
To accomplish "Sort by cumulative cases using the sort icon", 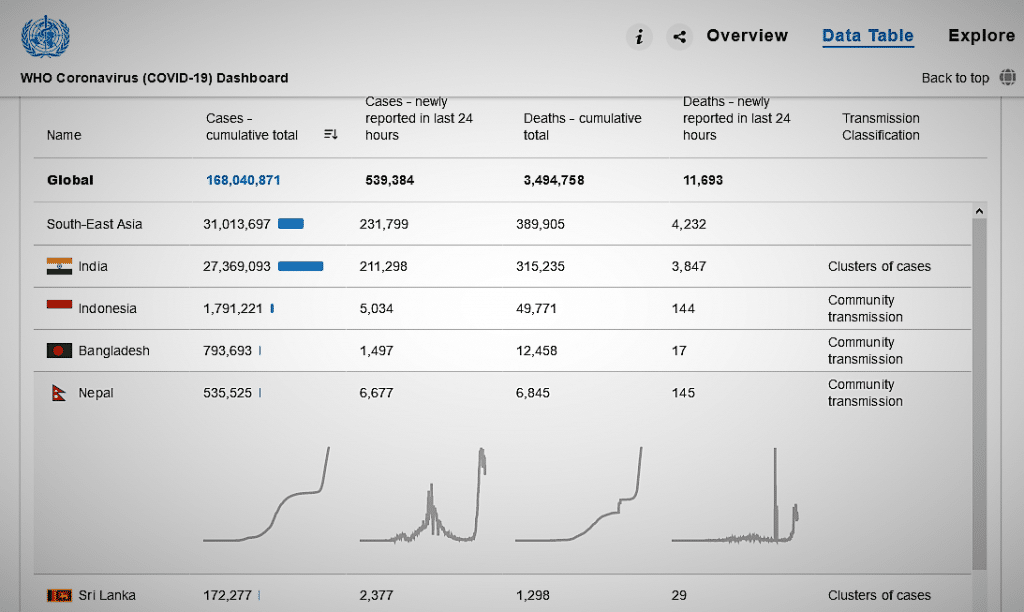I will pyautogui.click(x=331, y=135).
